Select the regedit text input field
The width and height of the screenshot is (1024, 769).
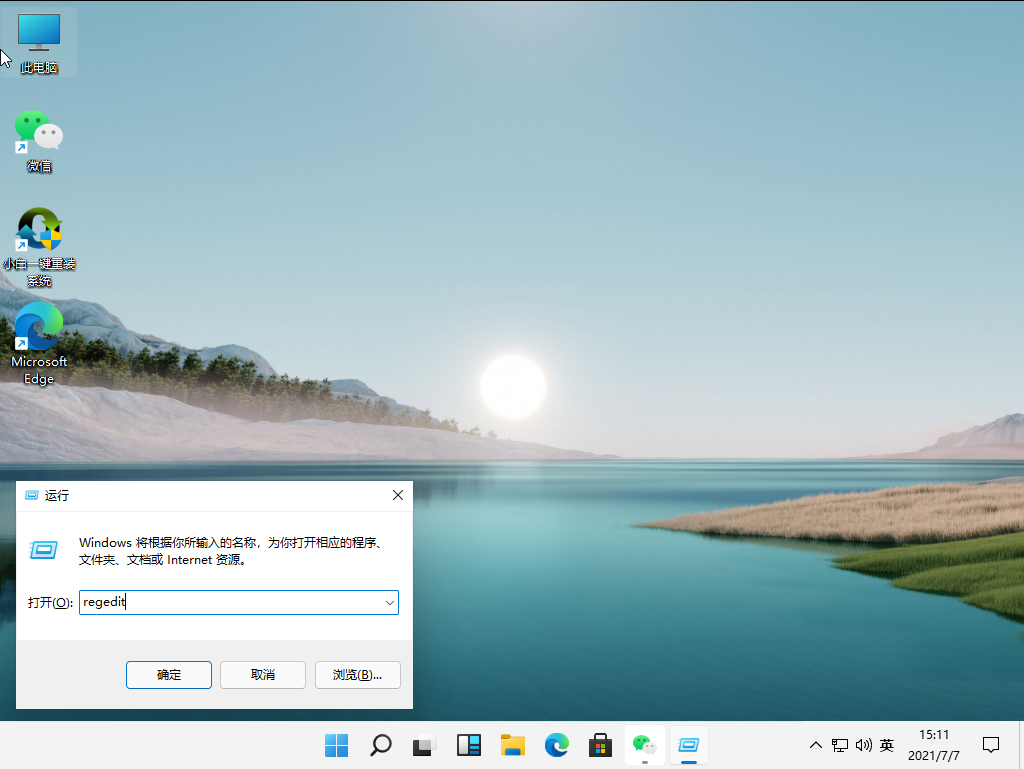(230, 602)
